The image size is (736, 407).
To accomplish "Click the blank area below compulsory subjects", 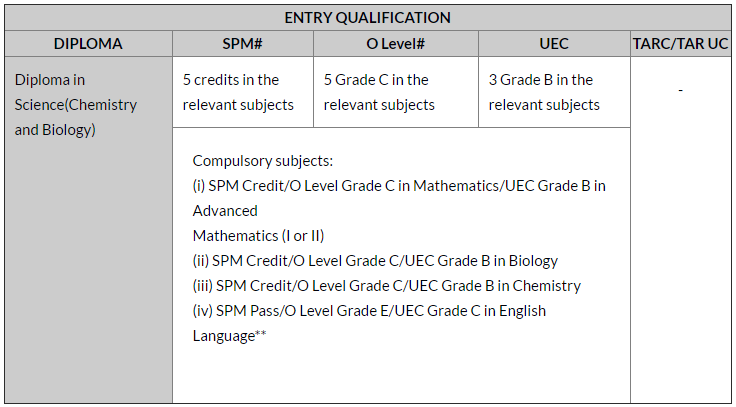I will 401,373.
